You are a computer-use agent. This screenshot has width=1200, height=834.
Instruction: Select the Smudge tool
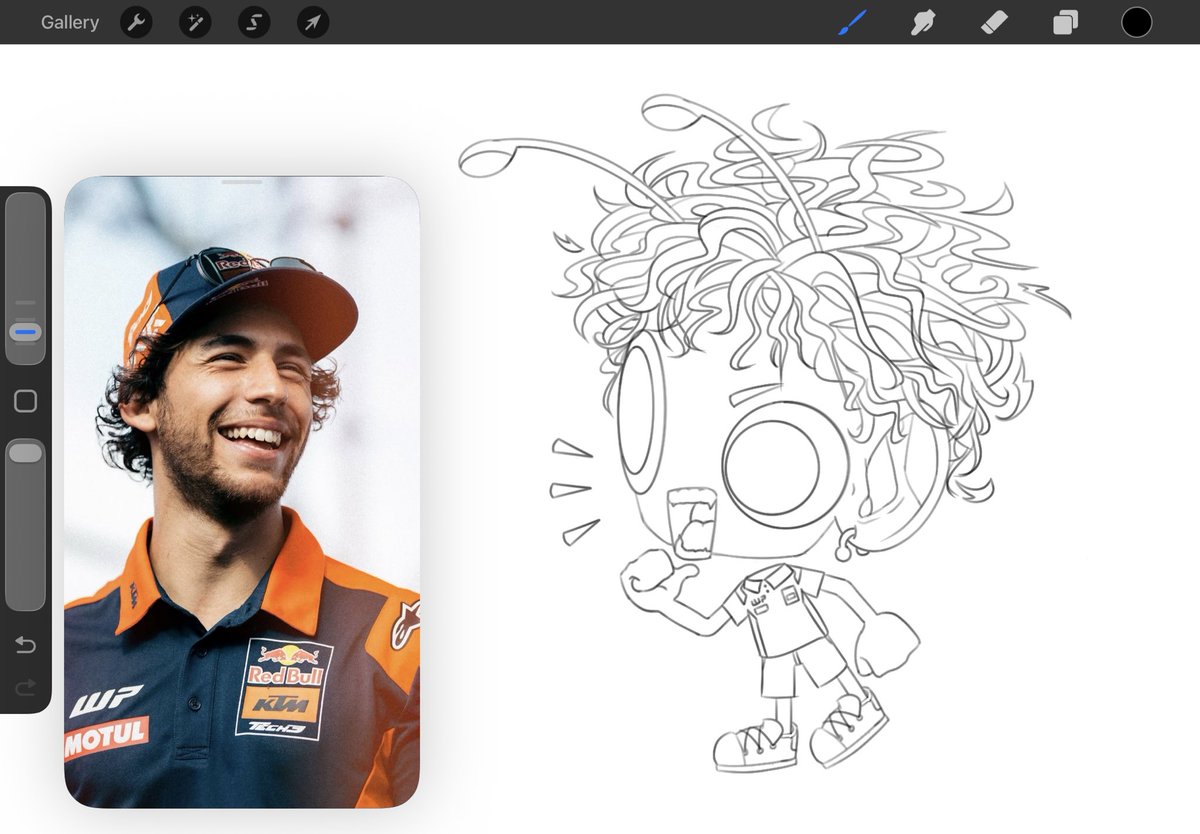(x=923, y=22)
